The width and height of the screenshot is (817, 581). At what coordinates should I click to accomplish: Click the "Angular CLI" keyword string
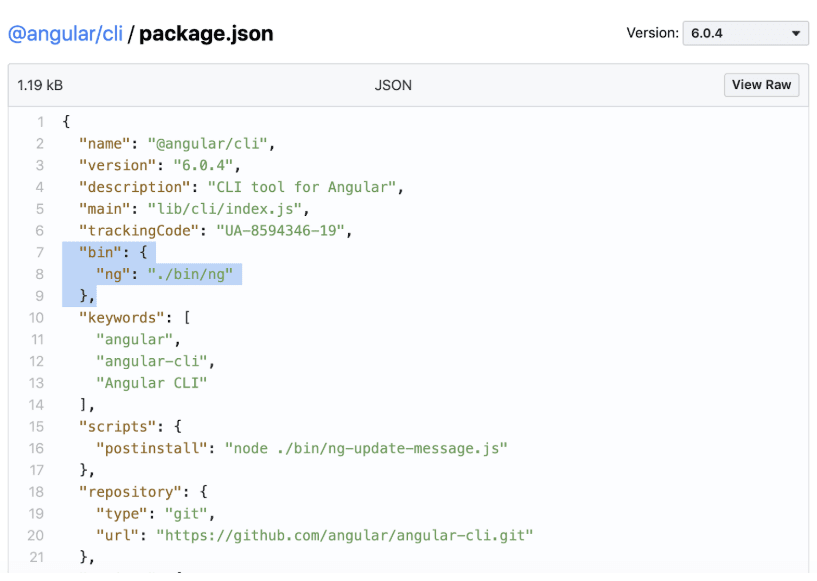pos(152,384)
